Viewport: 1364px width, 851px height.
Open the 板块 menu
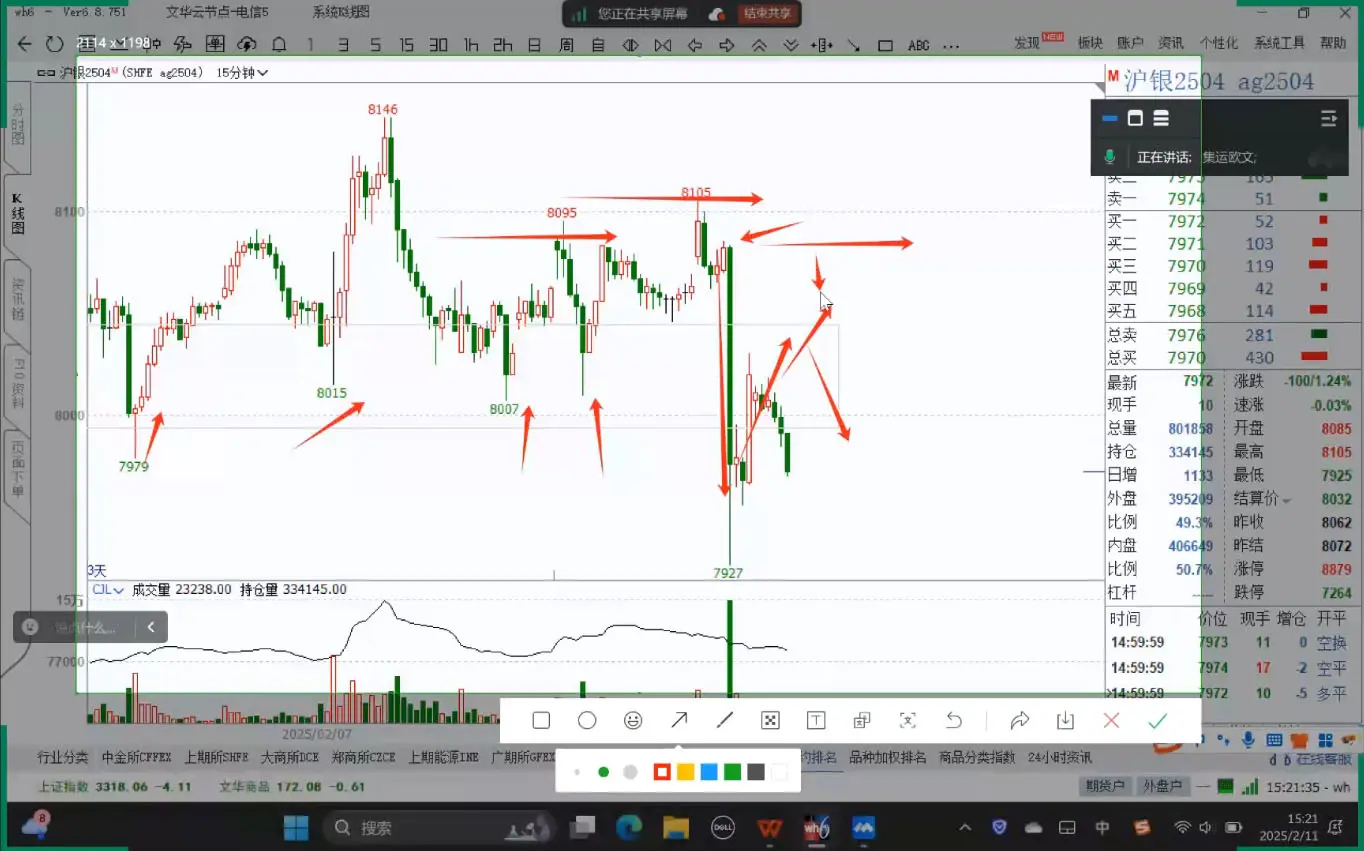1089,43
